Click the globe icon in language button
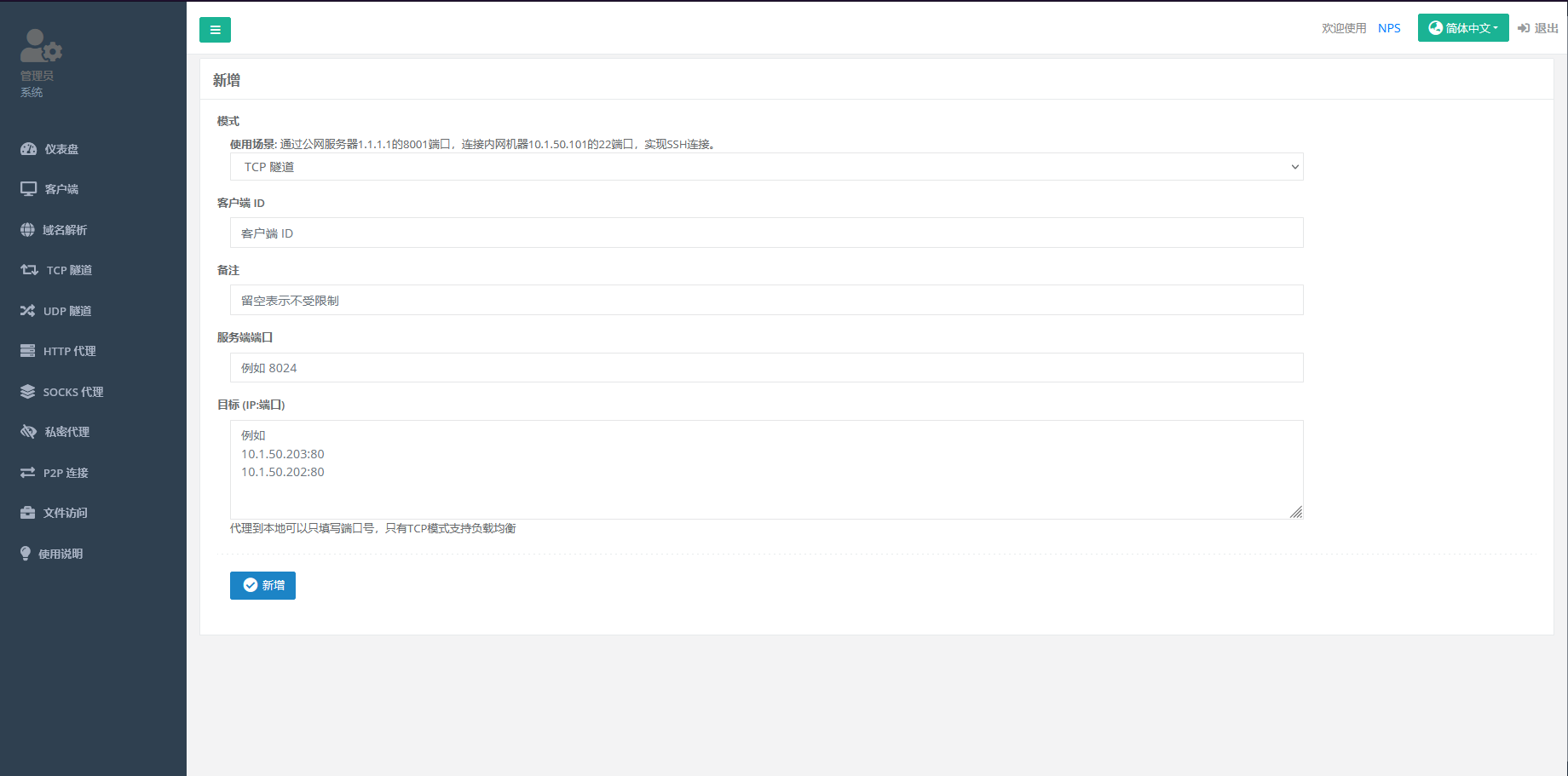Image resolution: width=1568 pixels, height=776 pixels. pos(1436,28)
